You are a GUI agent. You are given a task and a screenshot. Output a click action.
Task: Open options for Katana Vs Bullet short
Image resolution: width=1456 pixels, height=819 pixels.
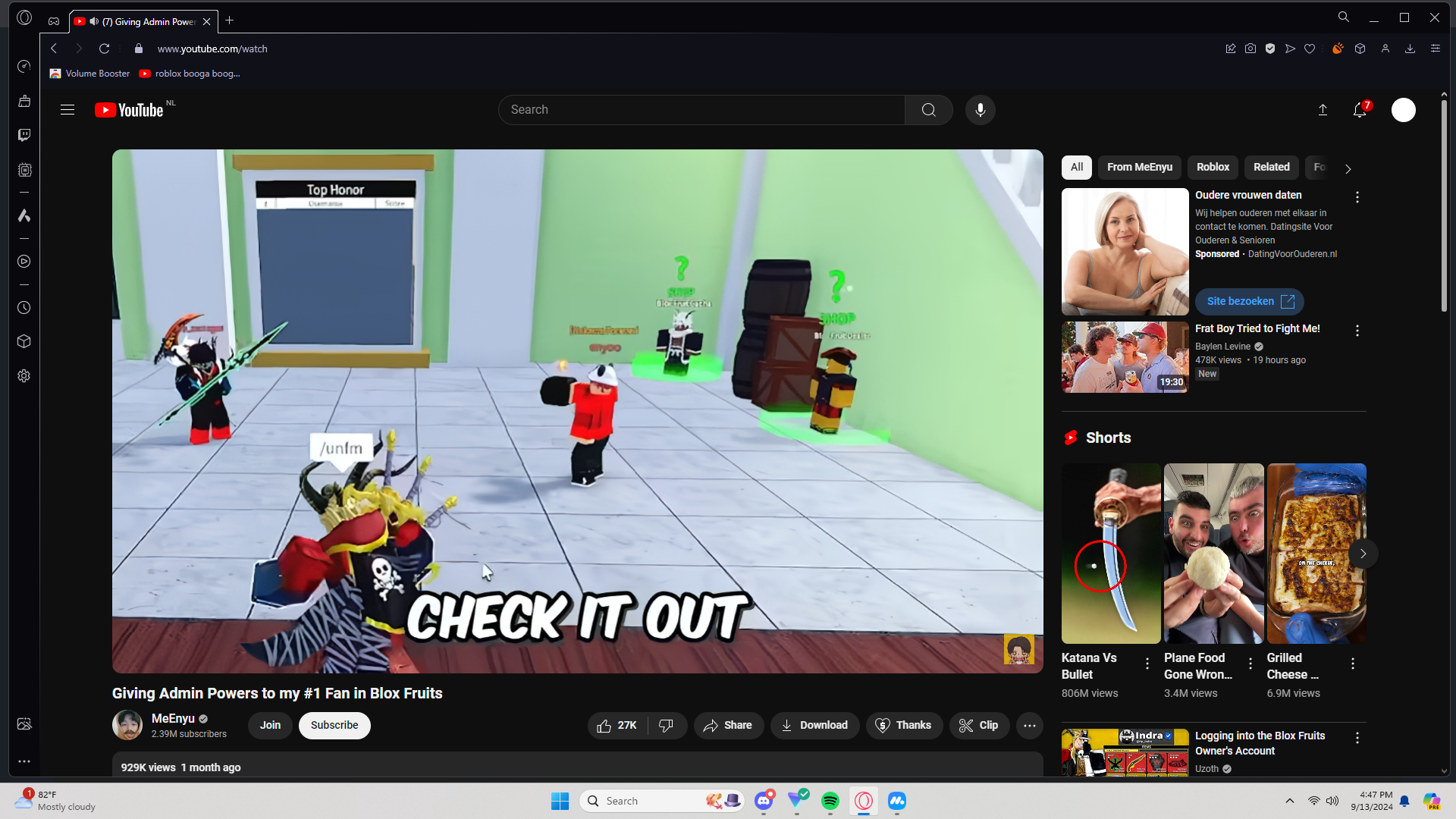pyautogui.click(x=1147, y=664)
